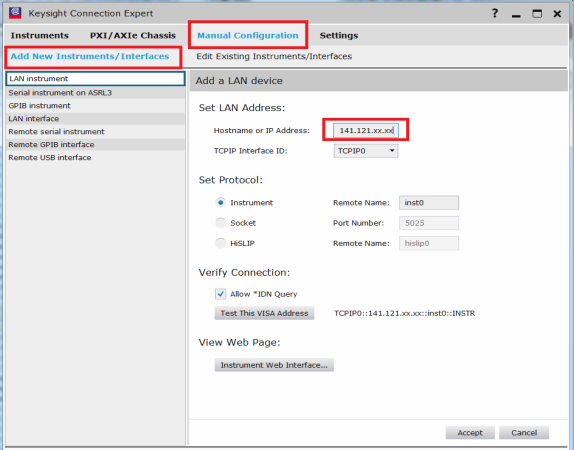Click the Hostname or IP Address label
The height and width of the screenshot is (450, 574).
[x=262, y=131]
